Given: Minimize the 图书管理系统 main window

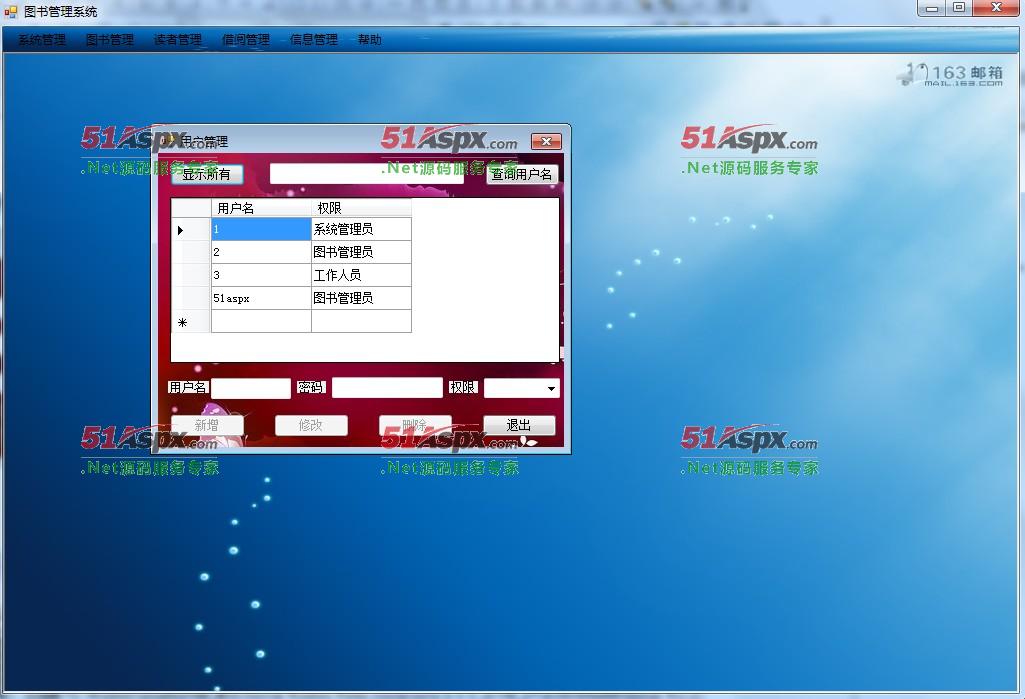Looking at the screenshot, I should coord(932,8).
